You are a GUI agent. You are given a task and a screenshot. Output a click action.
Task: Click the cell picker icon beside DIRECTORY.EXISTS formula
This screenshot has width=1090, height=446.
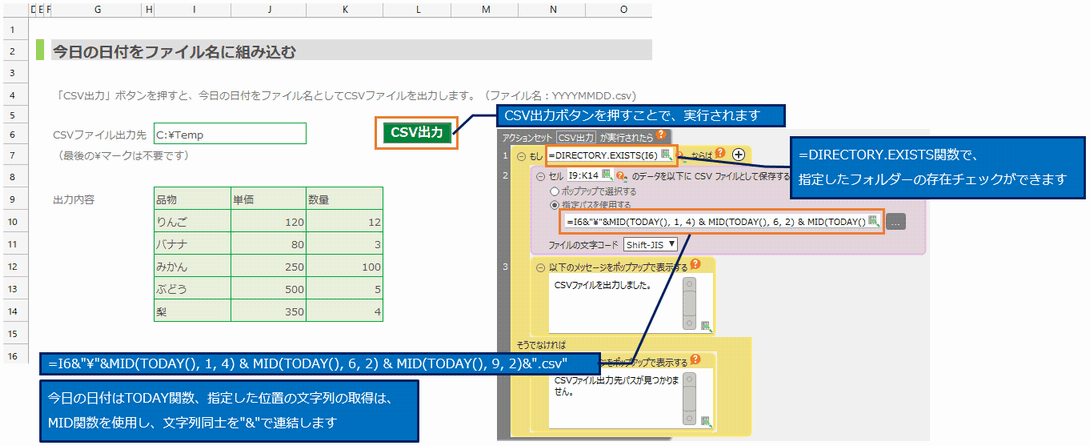coord(667,155)
